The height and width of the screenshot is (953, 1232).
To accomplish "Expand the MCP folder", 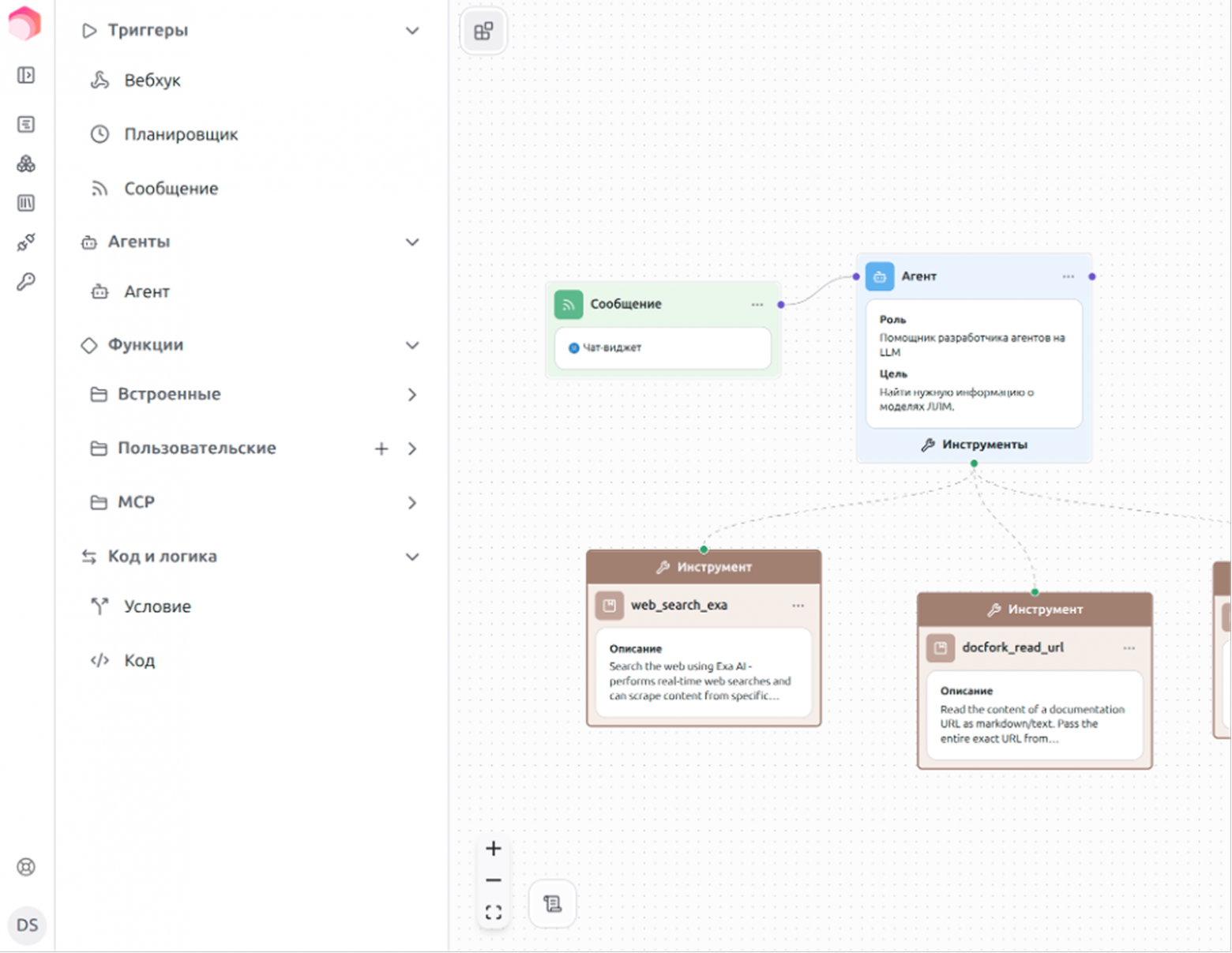I will 412,503.
